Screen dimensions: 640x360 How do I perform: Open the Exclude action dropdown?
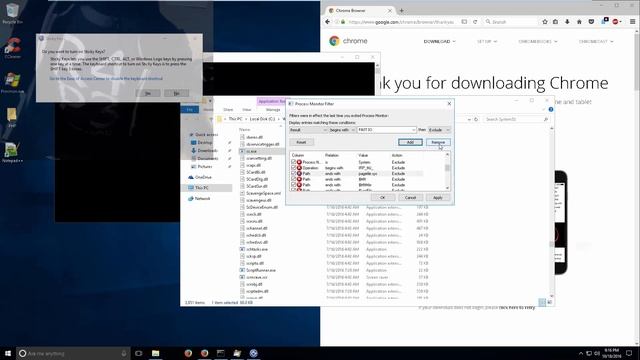pos(439,130)
